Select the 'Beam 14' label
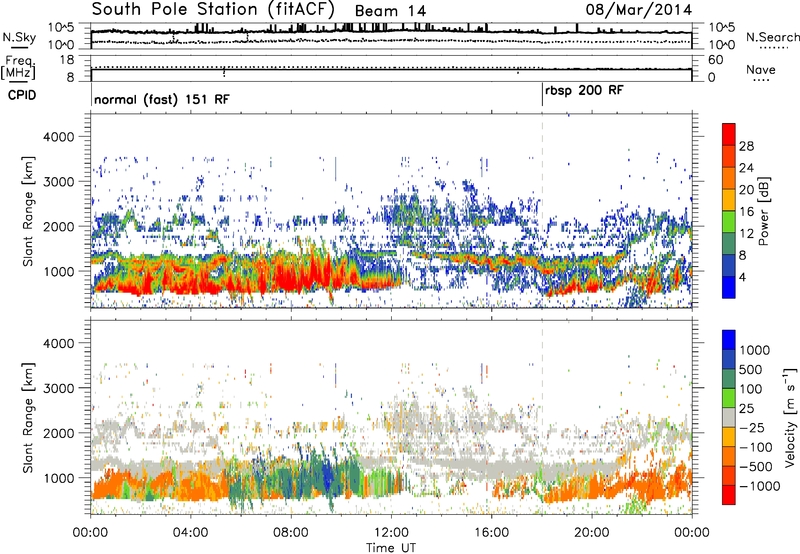Screen dimensions: 800x554 (390, 11)
